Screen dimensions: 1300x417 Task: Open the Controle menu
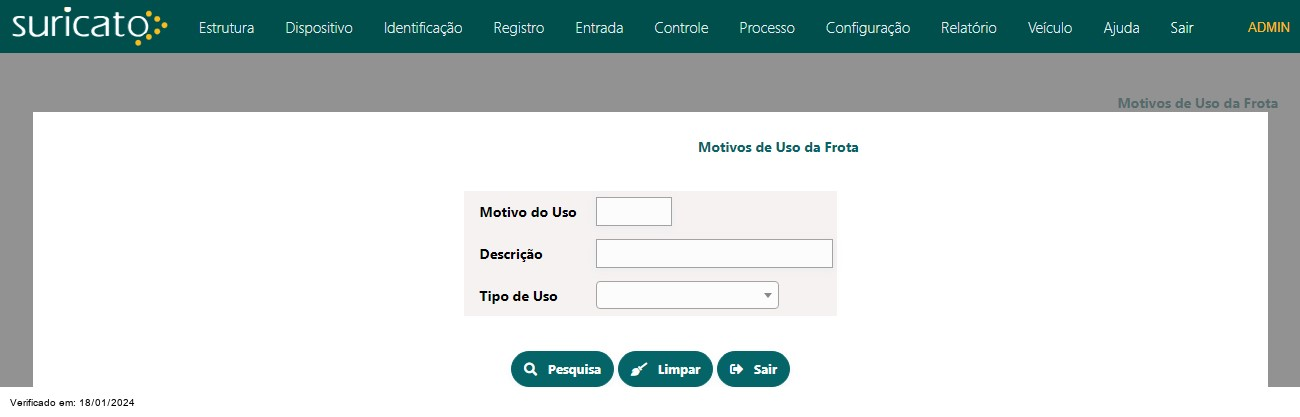coord(681,28)
